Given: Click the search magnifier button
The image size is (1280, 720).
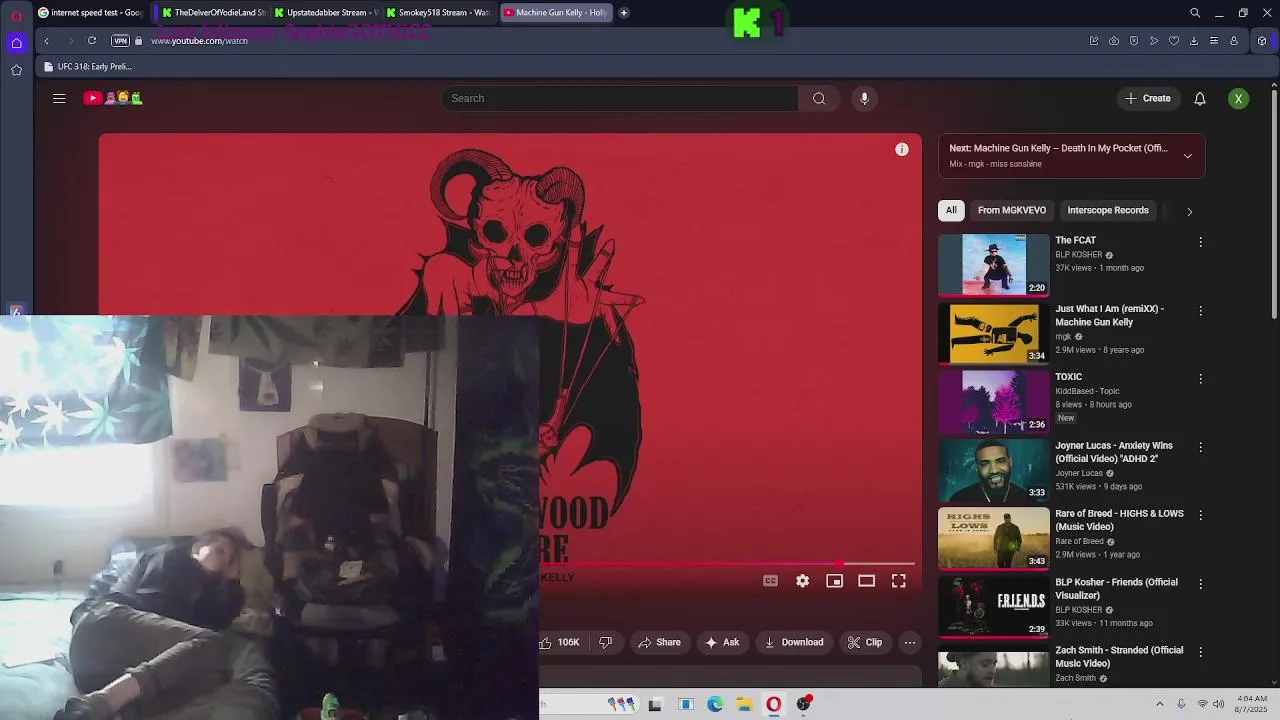Looking at the screenshot, I should point(819,98).
